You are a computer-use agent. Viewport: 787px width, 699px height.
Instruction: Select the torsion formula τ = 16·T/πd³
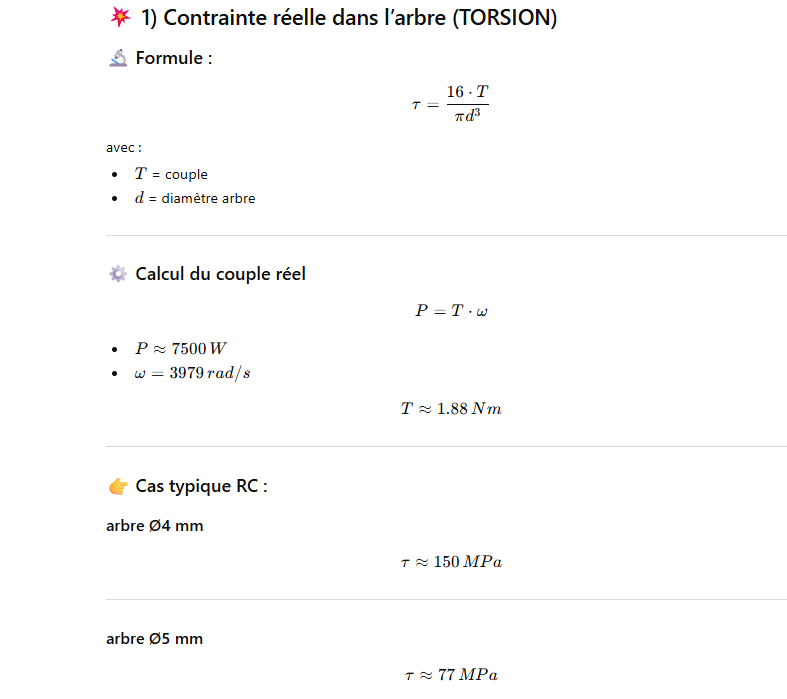450,106
